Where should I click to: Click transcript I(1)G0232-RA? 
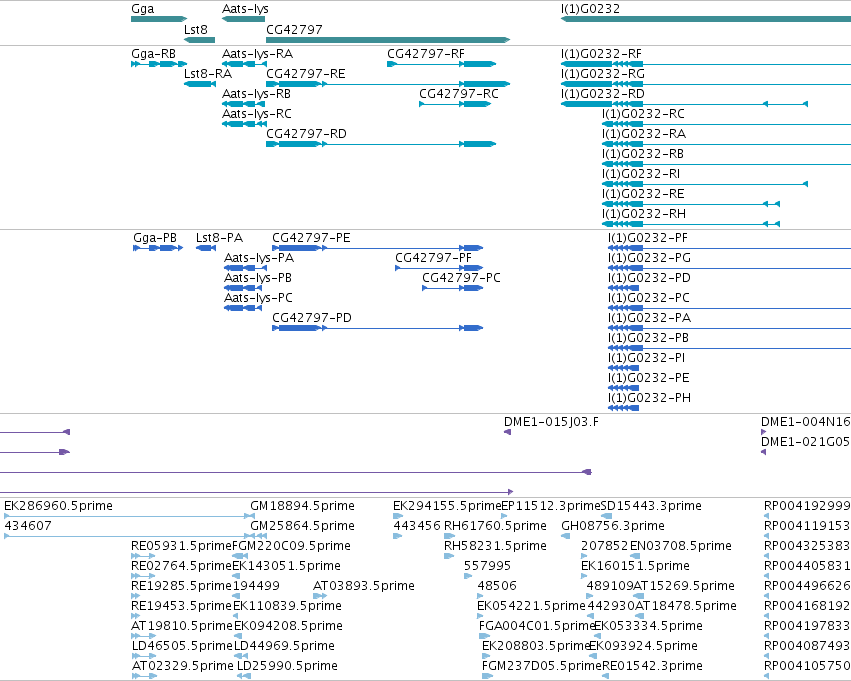644,133
